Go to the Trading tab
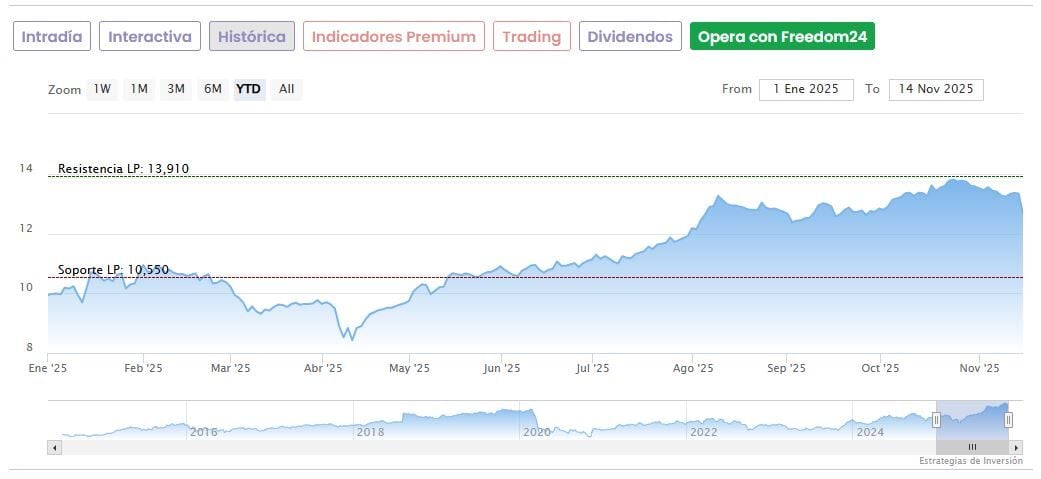Viewport: 1041px width, 479px height. (532, 37)
